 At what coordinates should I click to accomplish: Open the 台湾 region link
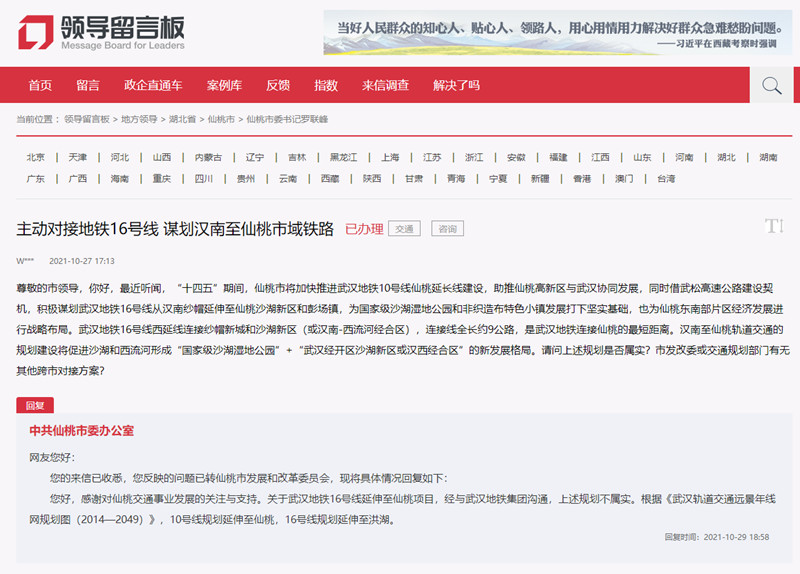click(666, 178)
